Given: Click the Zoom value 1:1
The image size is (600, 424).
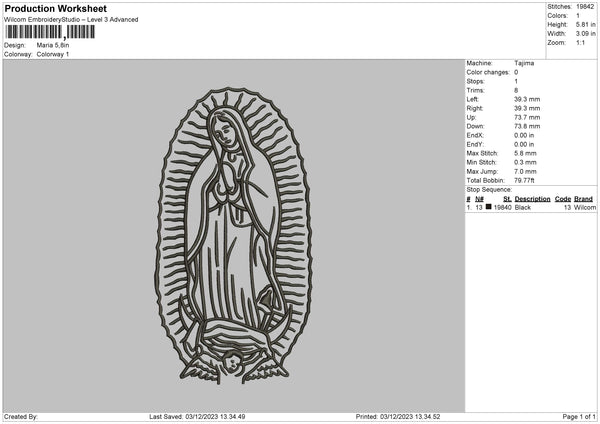Looking at the screenshot, I should pos(580,42).
